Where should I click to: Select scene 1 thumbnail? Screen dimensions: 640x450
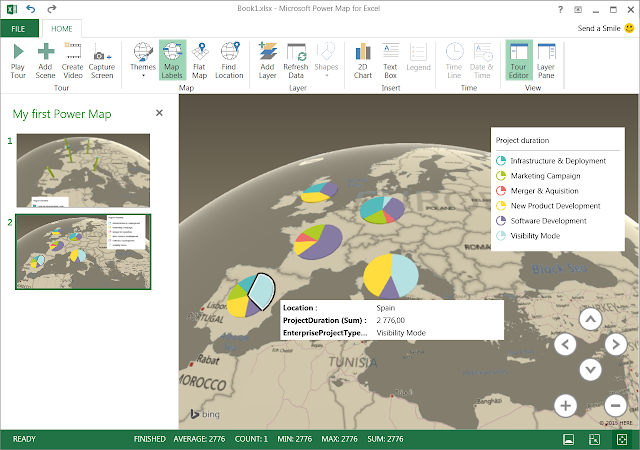pyautogui.click(x=83, y=170)
